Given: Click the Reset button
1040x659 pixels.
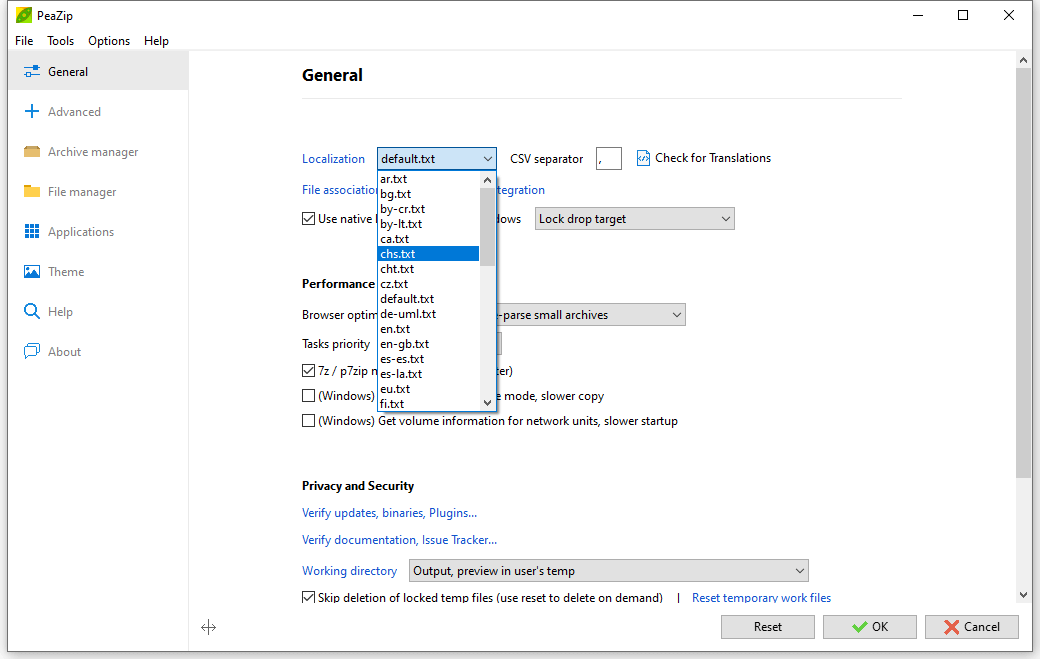Looking at the screenshot, I should point(768,627).
